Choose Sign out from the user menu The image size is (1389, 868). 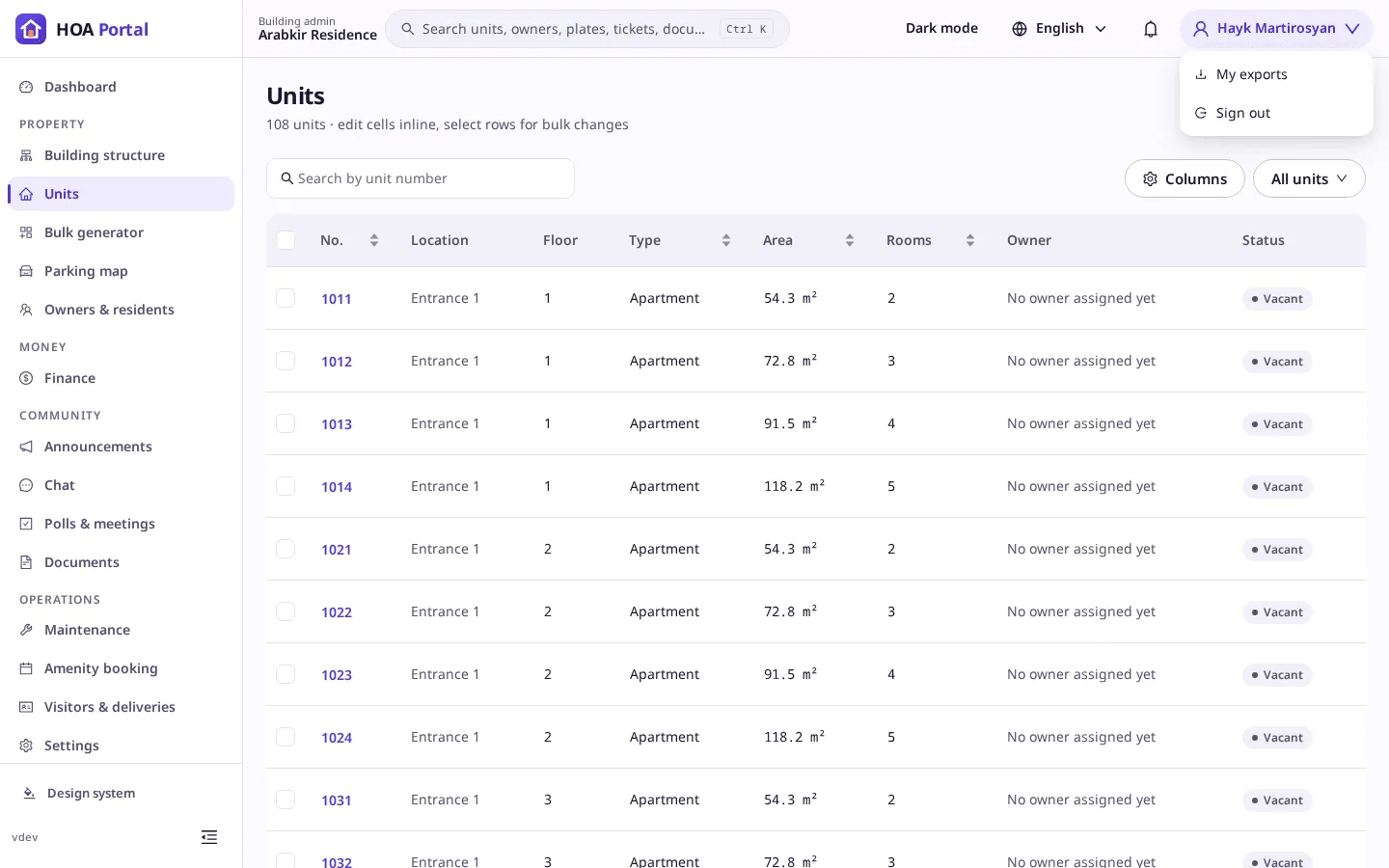[1276, 113]
